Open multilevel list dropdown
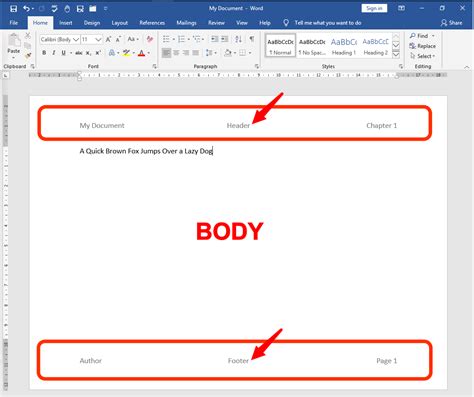Viewport: 474px width, 397px height. click(x=203, y=39)
